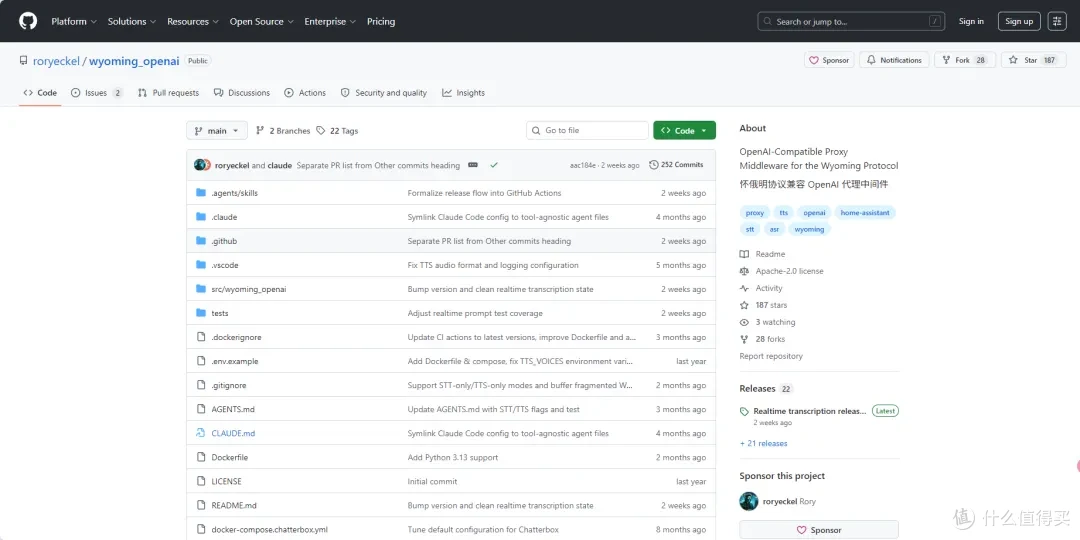Image resolution: width=1080 pixels, height=540 pixels.
Task: Click the GitHub logo icon
Action: point(28,21)
